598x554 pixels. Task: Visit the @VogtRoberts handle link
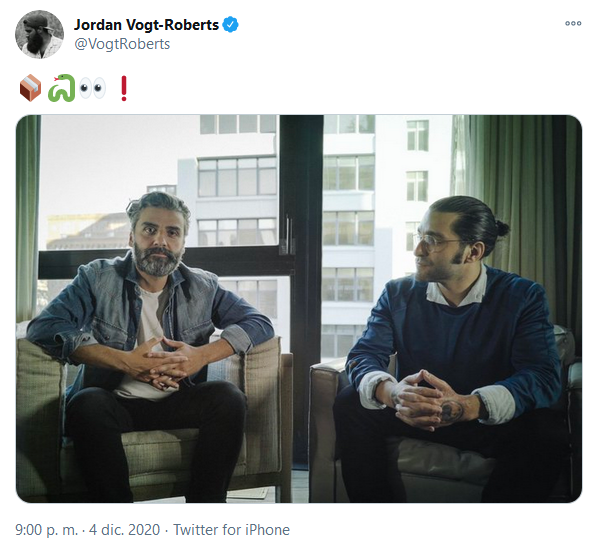click(122, 44)
